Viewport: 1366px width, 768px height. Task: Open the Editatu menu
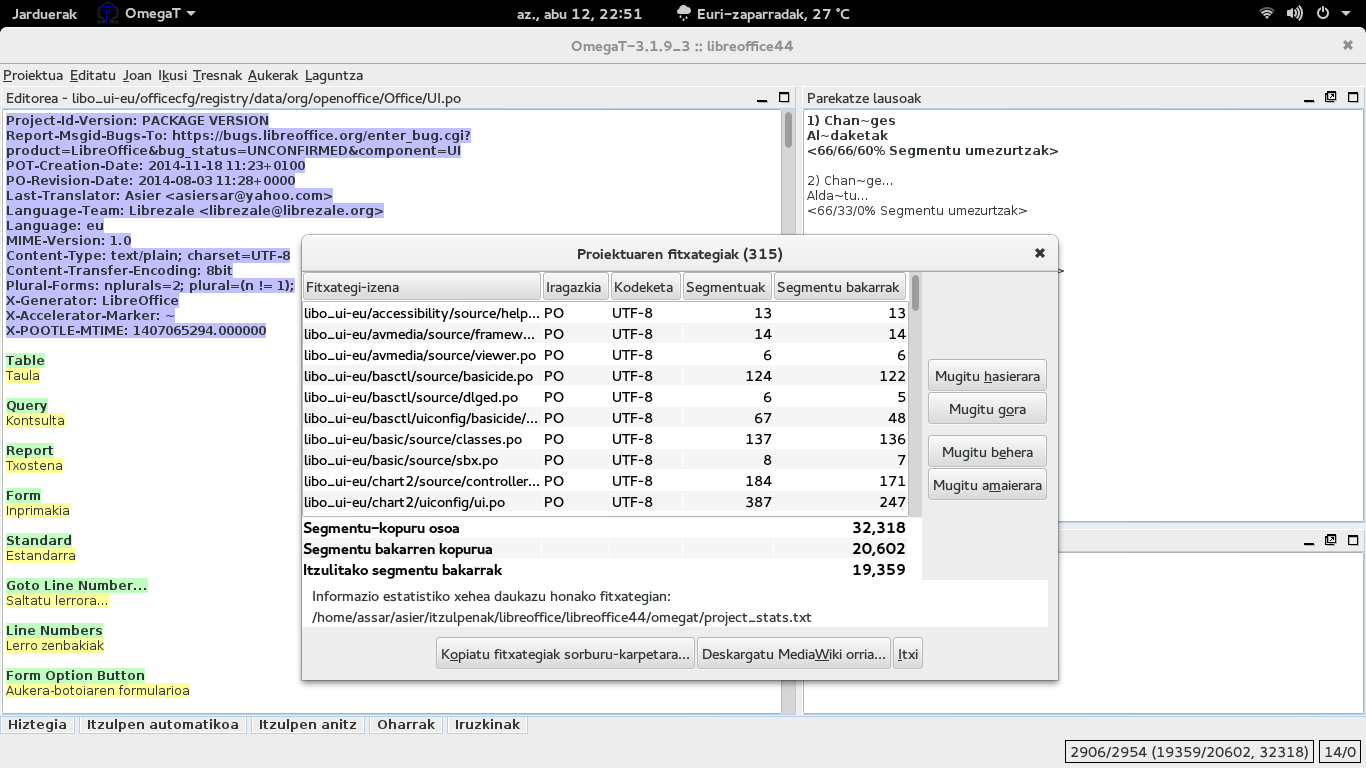click(x=93, y=75)
